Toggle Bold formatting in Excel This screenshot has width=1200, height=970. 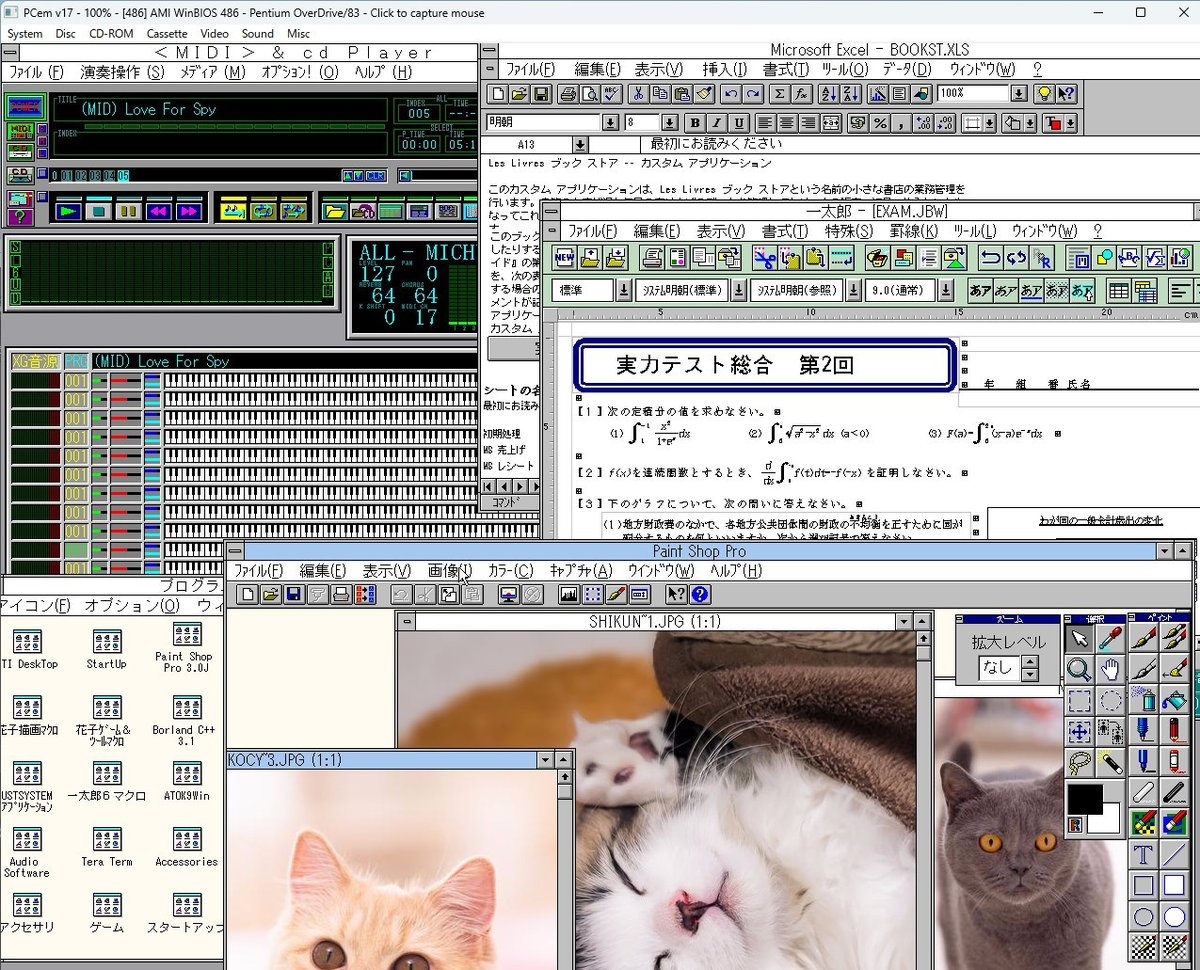(x=693, y=122)
